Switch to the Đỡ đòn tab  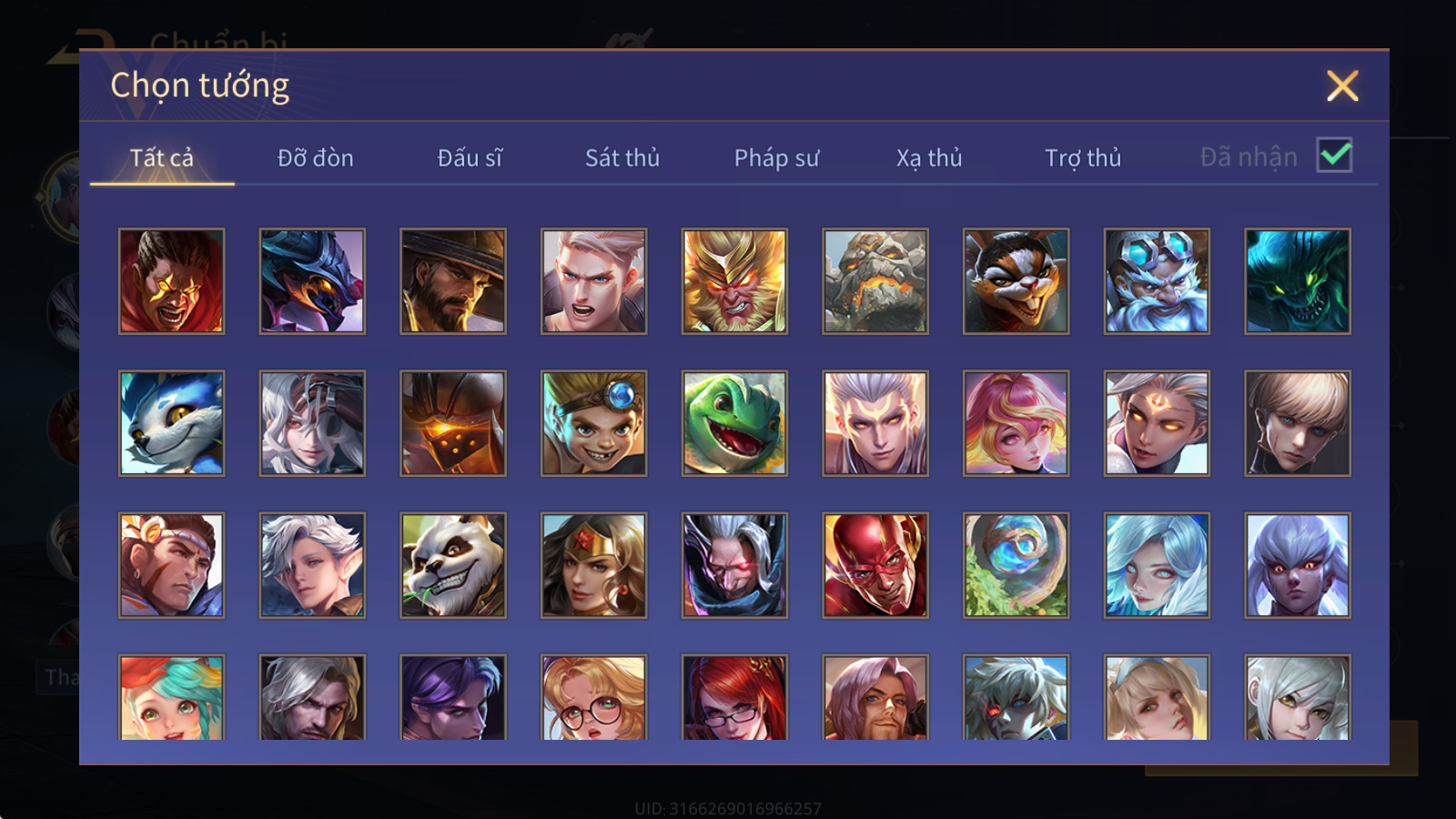[x=316, y=158]
